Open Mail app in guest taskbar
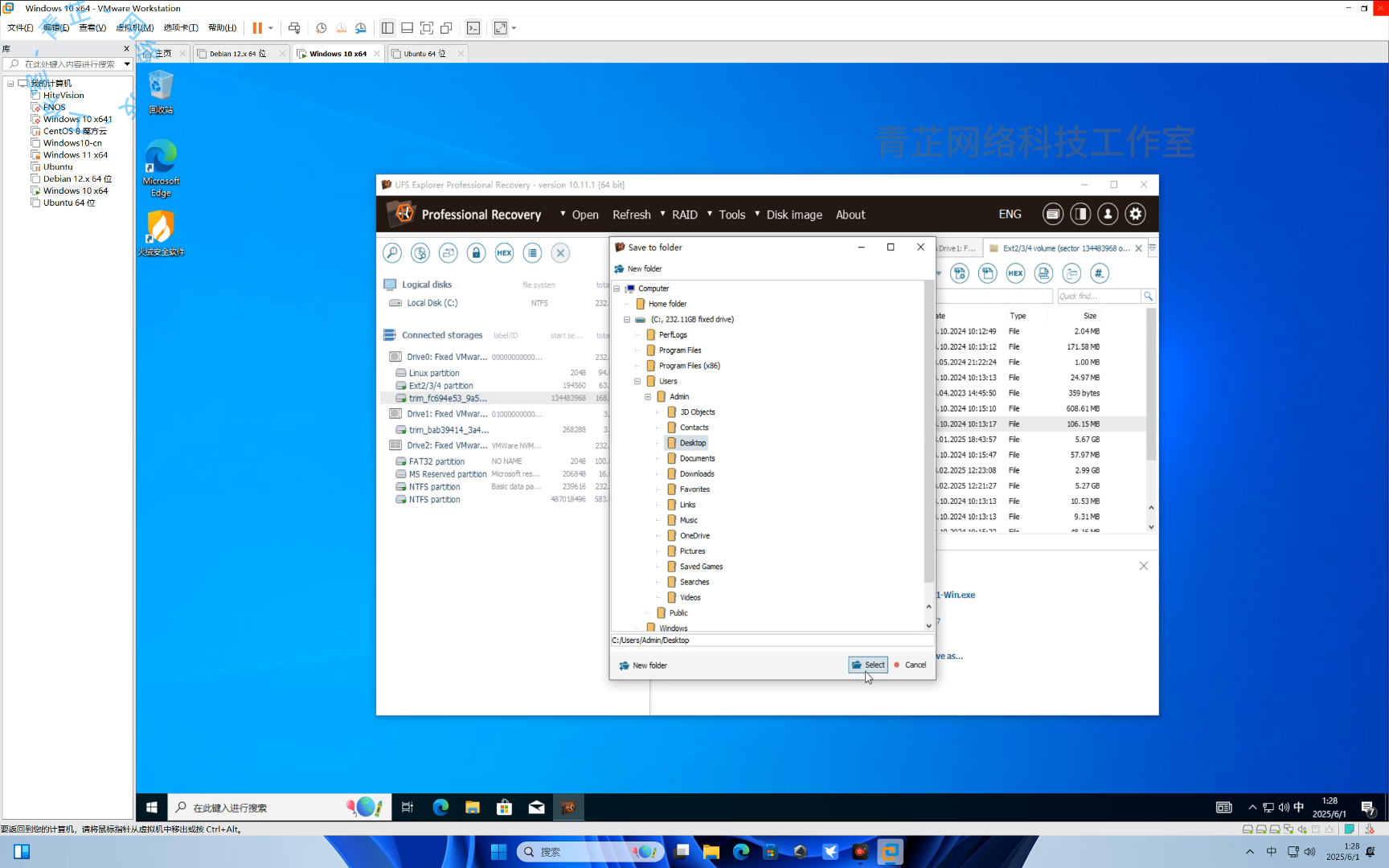 coord(536,807)
